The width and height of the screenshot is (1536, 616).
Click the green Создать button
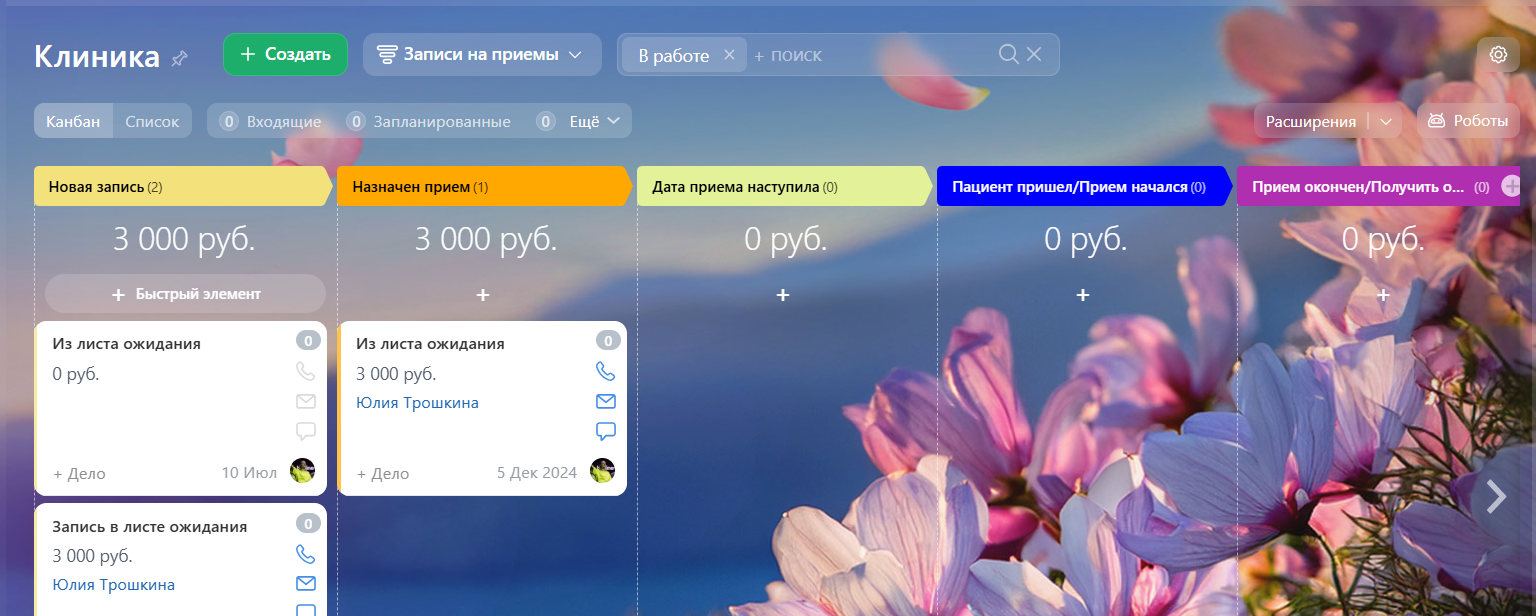click(285, 55)
